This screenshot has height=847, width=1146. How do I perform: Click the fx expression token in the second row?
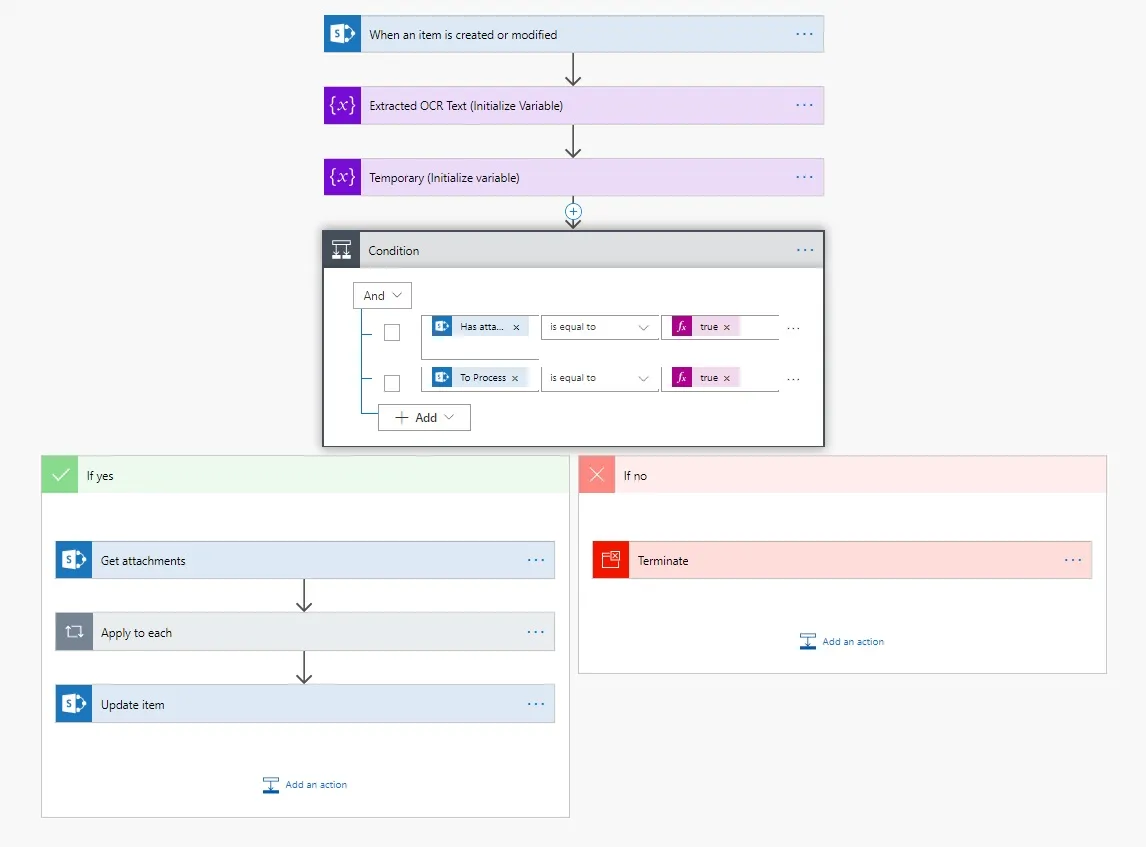click(x=681, y=377)
